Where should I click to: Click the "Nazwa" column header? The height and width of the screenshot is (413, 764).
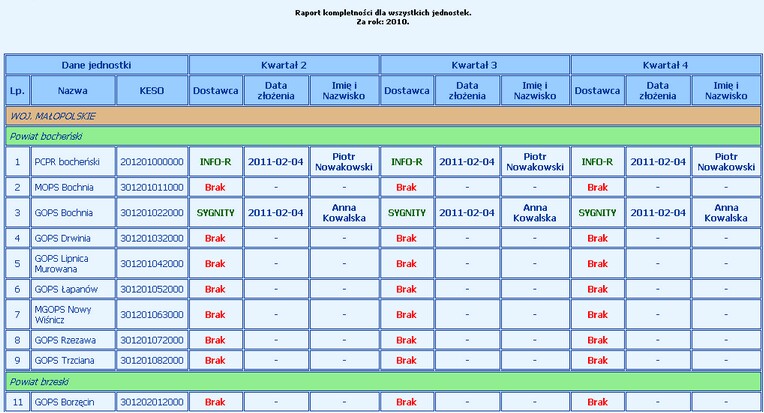pyautogui.click(x=73, y=90)
